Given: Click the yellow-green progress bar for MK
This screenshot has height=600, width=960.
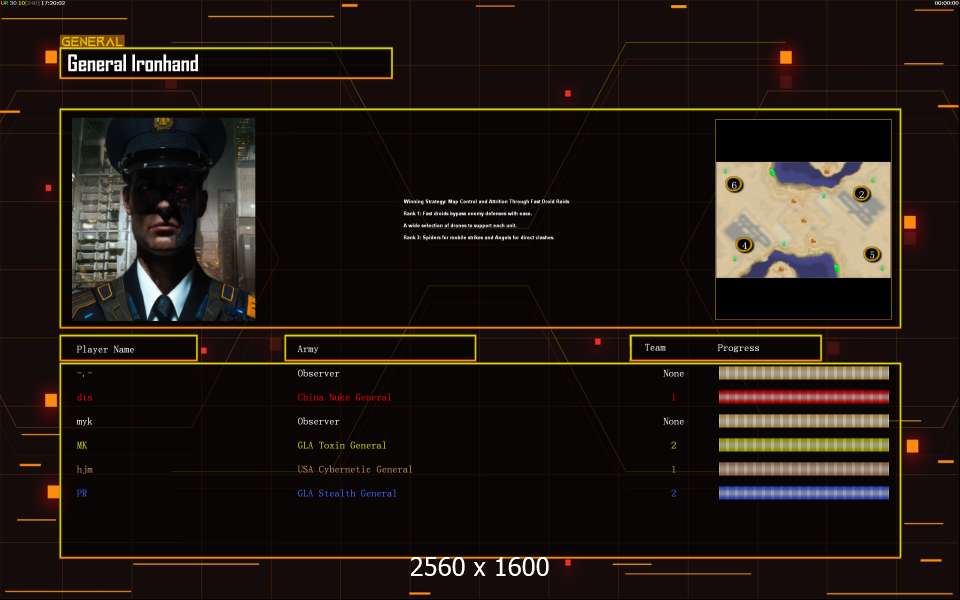Looking at the screenshot, I should click(803, 445).
